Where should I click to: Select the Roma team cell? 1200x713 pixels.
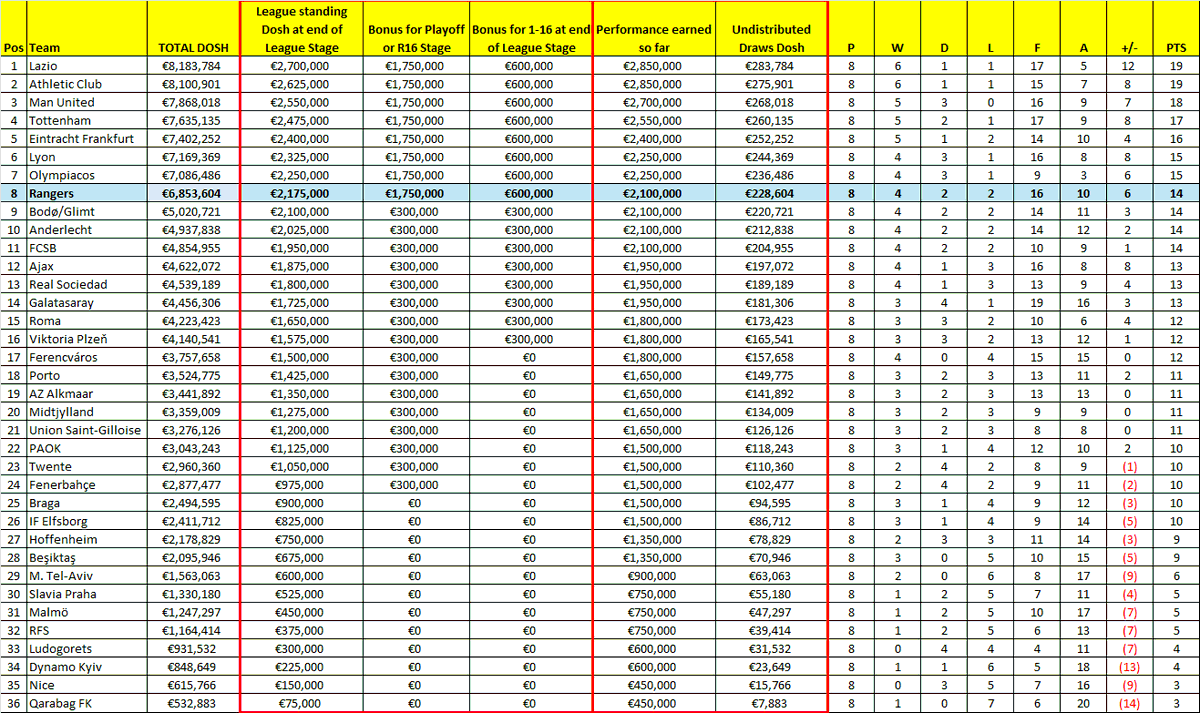pos(87,320)
